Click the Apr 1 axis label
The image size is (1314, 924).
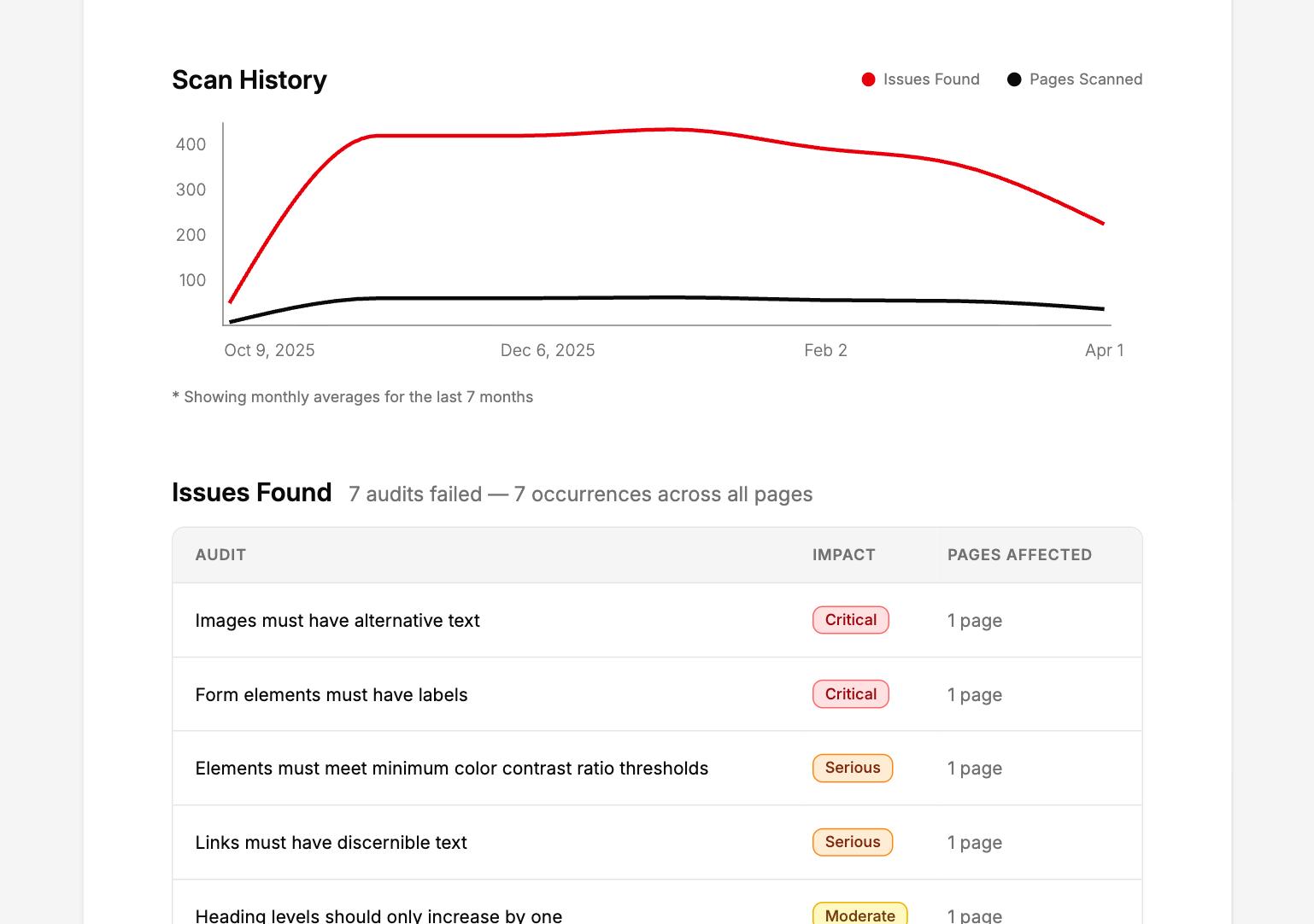[1104, 350]
